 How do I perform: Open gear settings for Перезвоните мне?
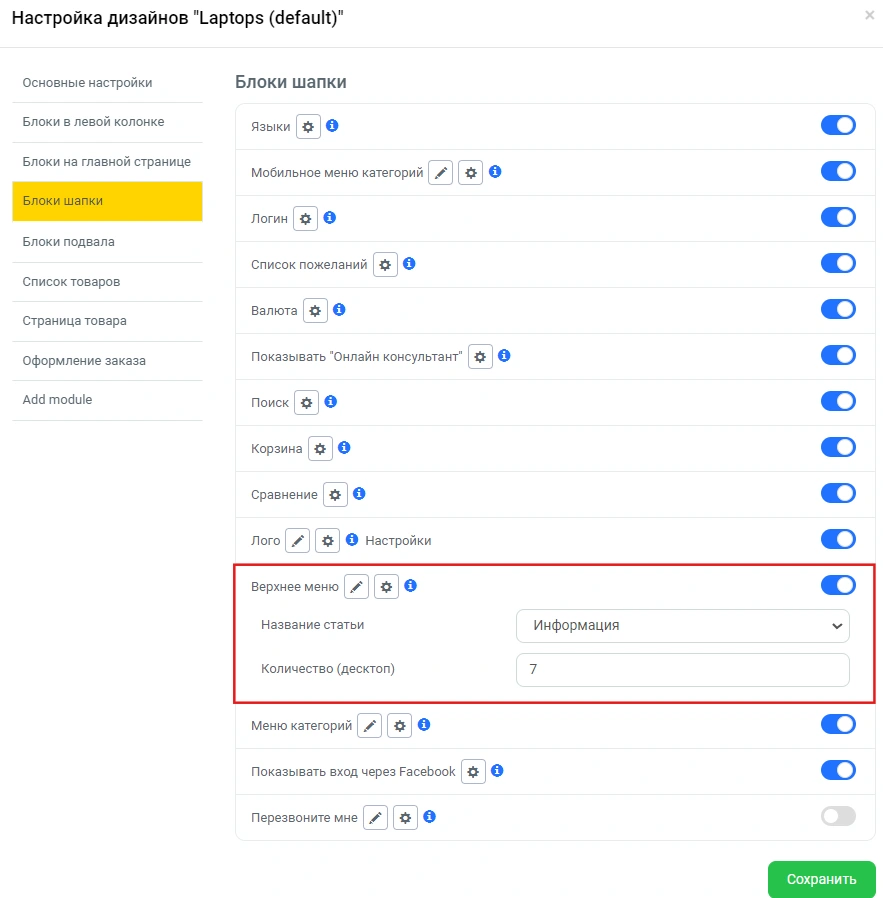pyautogui.click(x=405, y=818)
